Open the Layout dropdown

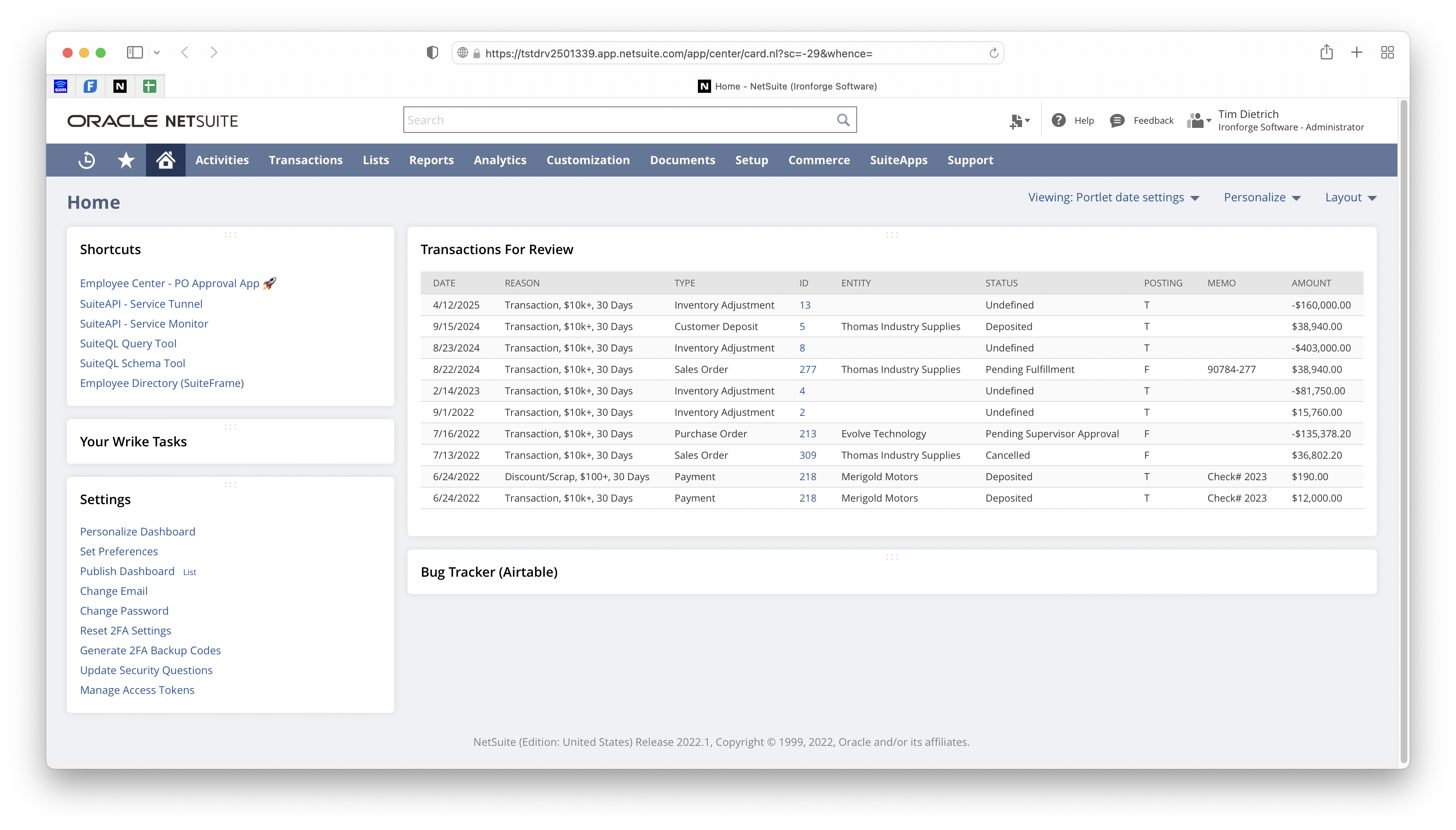pos(1350,197)
